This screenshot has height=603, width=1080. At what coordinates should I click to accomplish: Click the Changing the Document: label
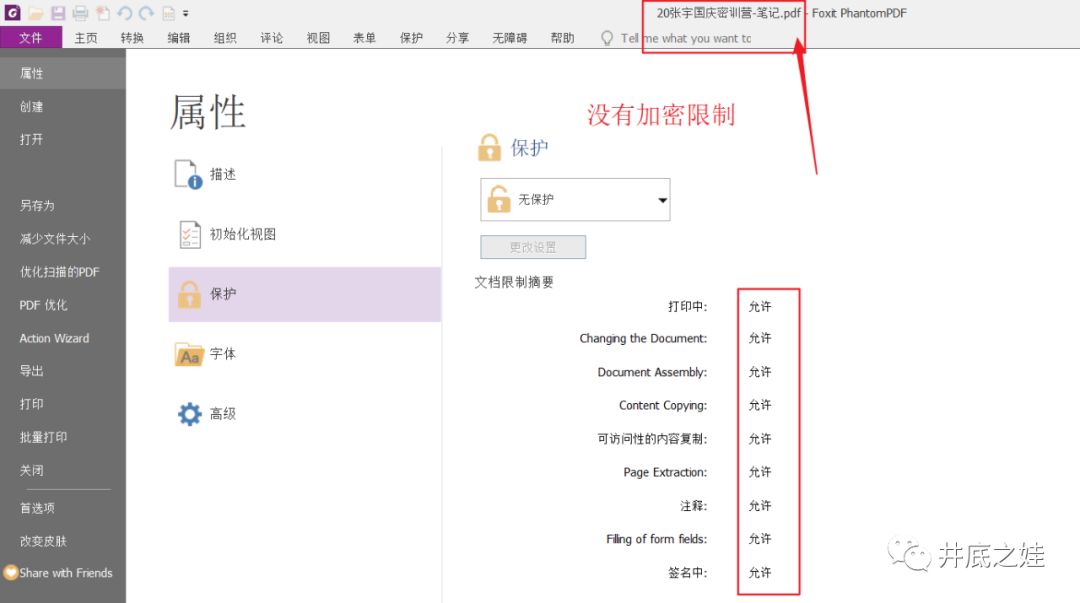click(643, 338)
